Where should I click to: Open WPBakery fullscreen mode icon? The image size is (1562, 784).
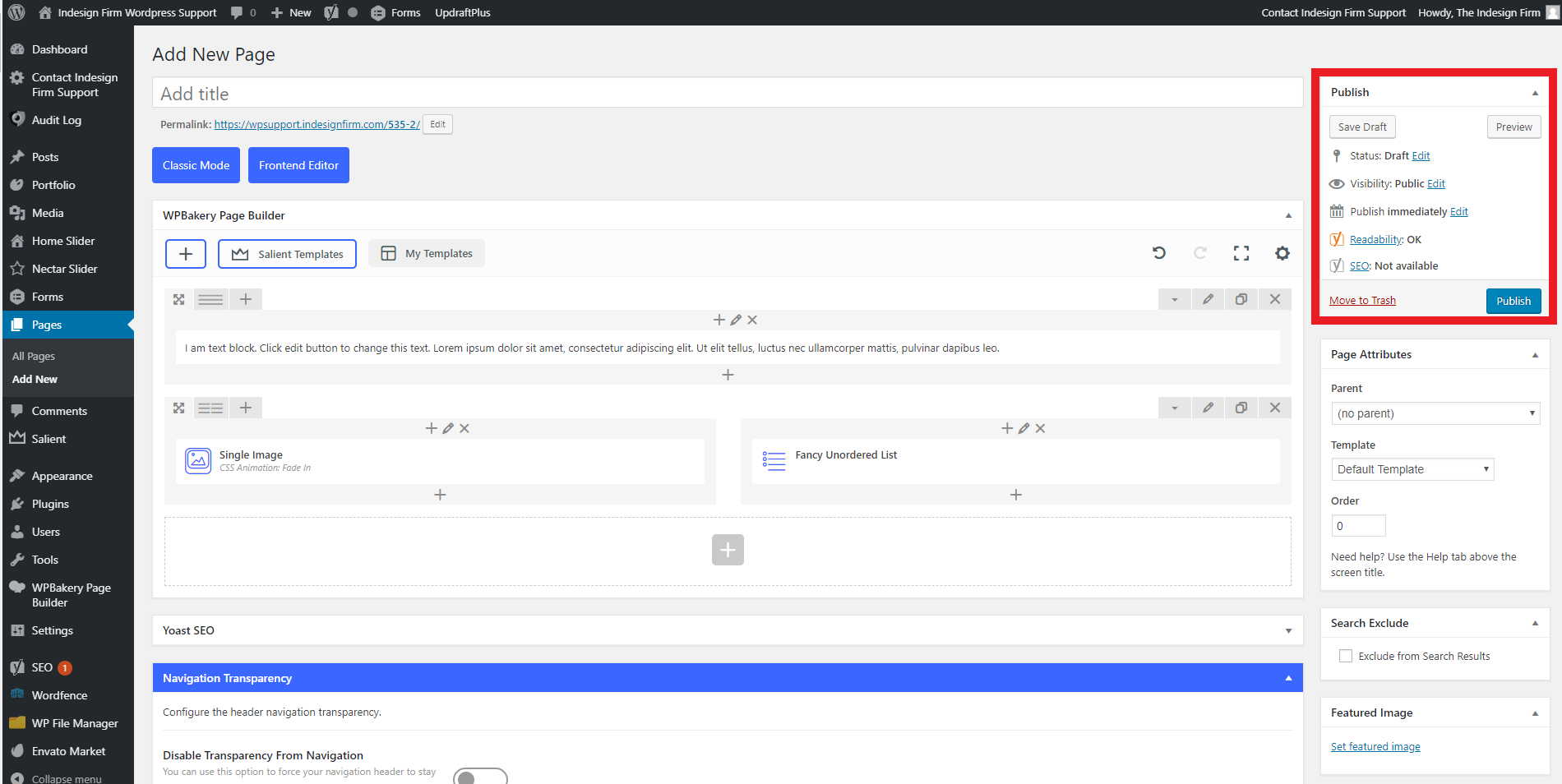click(x=1241, y=253)
